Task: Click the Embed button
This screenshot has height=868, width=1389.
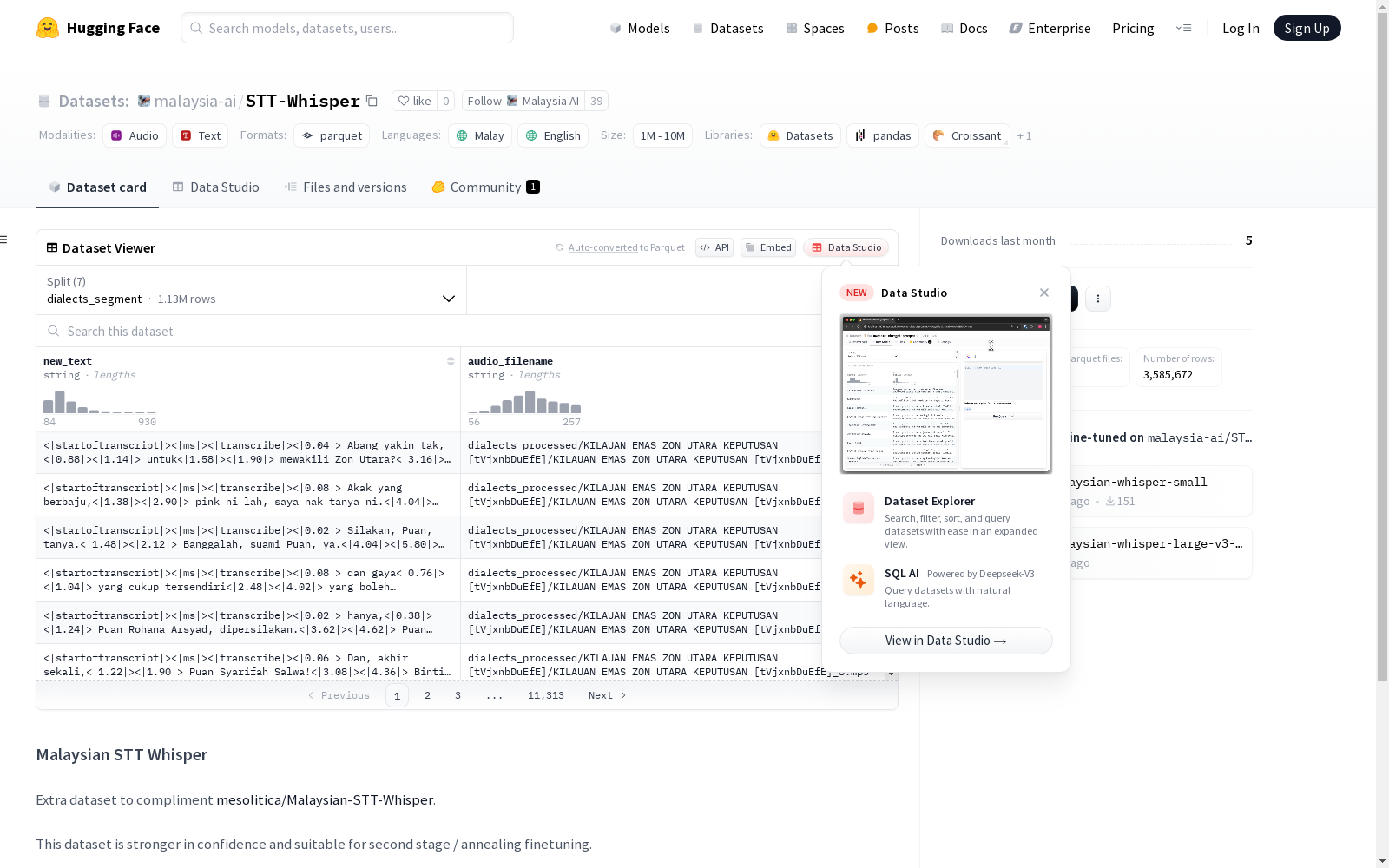Action: (x=768, y=247)
